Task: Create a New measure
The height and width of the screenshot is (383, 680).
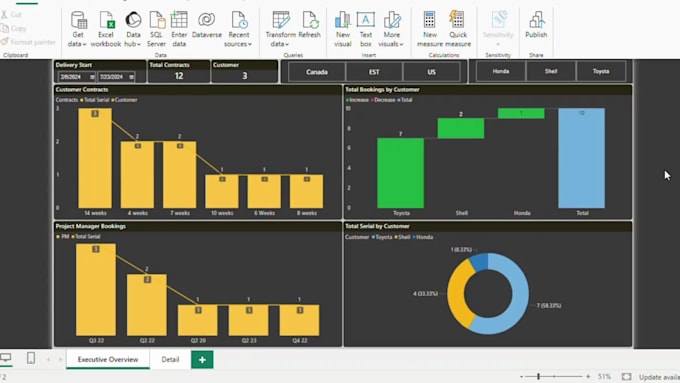Action: pyautogui.click(x=429, y=29)
